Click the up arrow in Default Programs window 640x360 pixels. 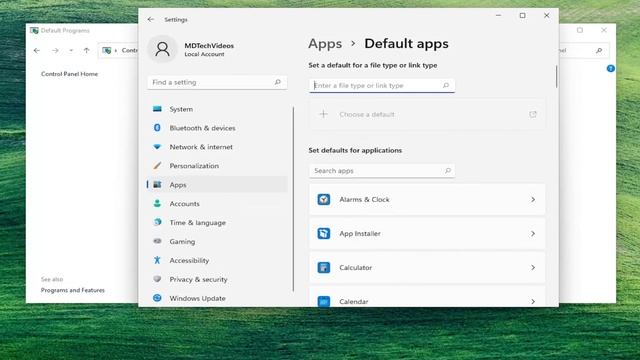pos(87,50)
